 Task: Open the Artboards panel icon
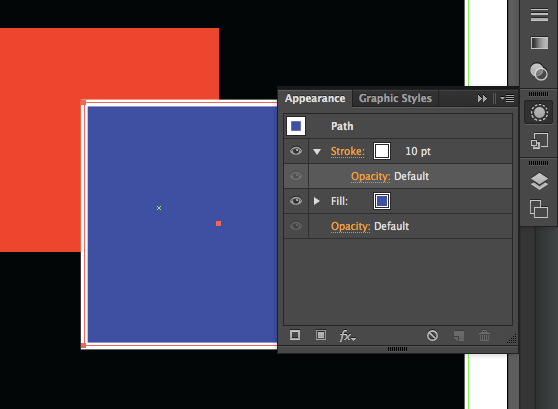pos(539,209)
